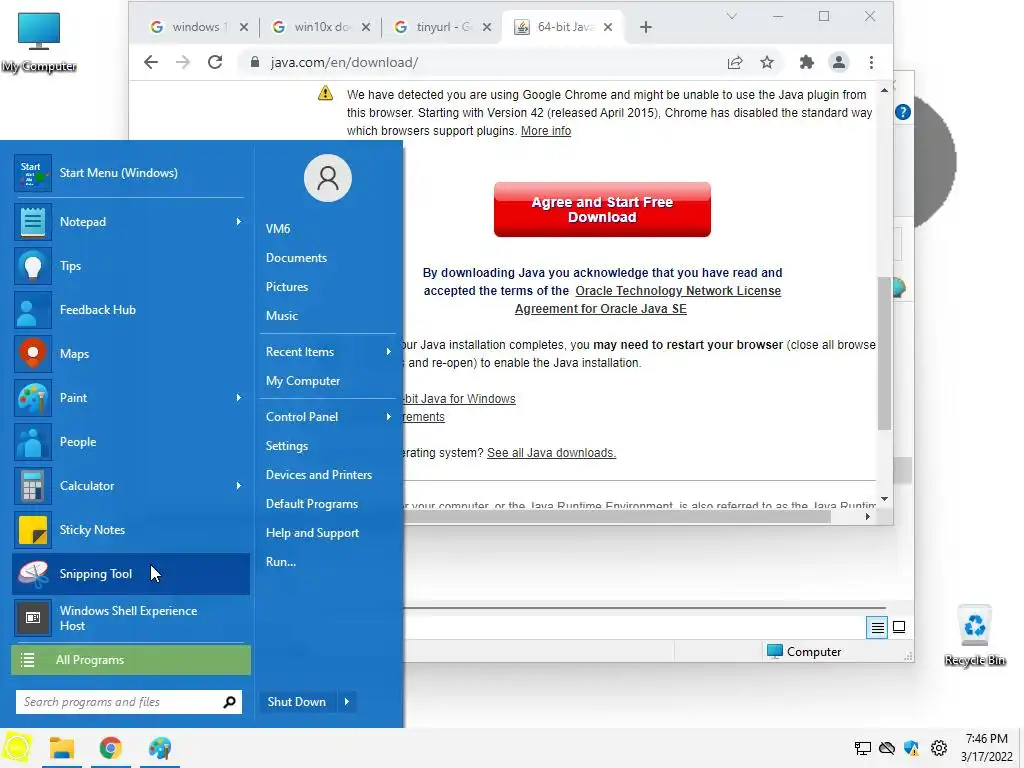Screen dimensions: 1024x768
Task: Open the network icon in system tray
Action: click(863, 748)
